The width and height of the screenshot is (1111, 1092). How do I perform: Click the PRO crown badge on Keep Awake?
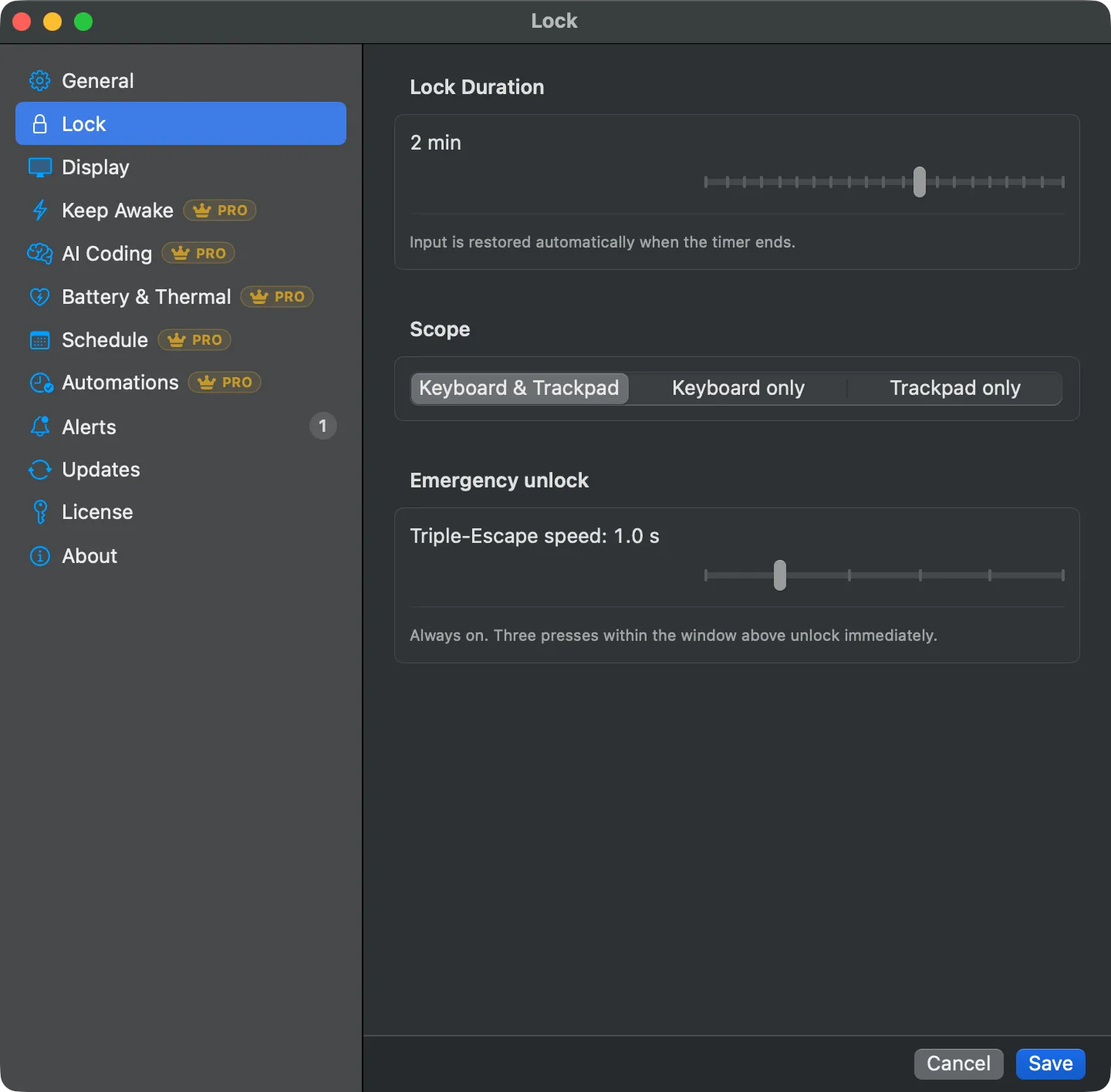click(x=220, y=211)
